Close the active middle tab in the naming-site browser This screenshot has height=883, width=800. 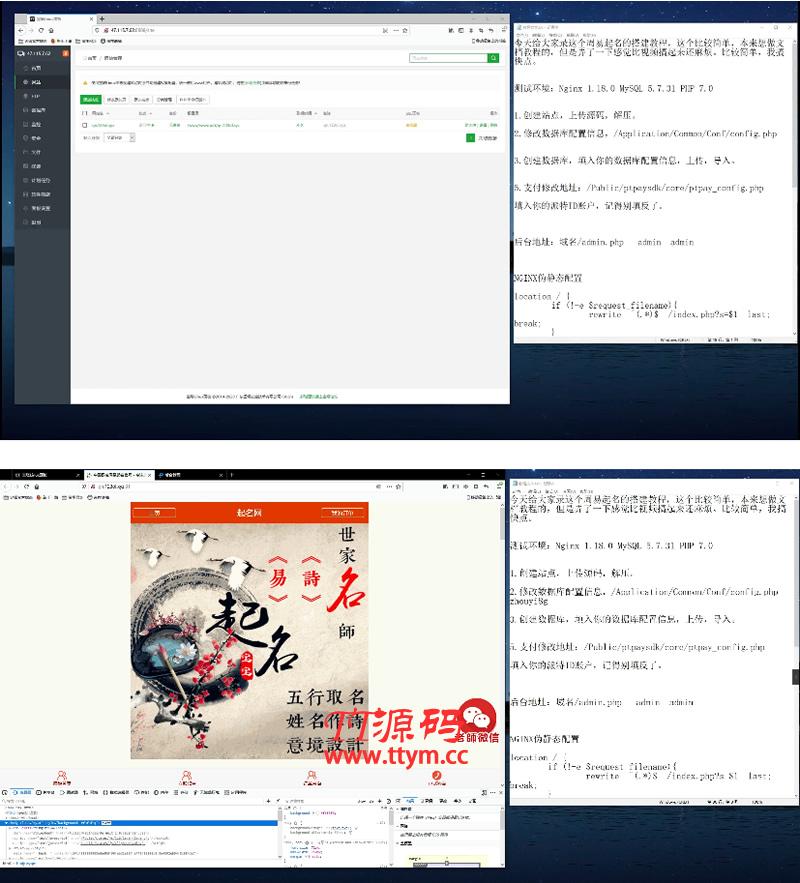tap(150, 475)
